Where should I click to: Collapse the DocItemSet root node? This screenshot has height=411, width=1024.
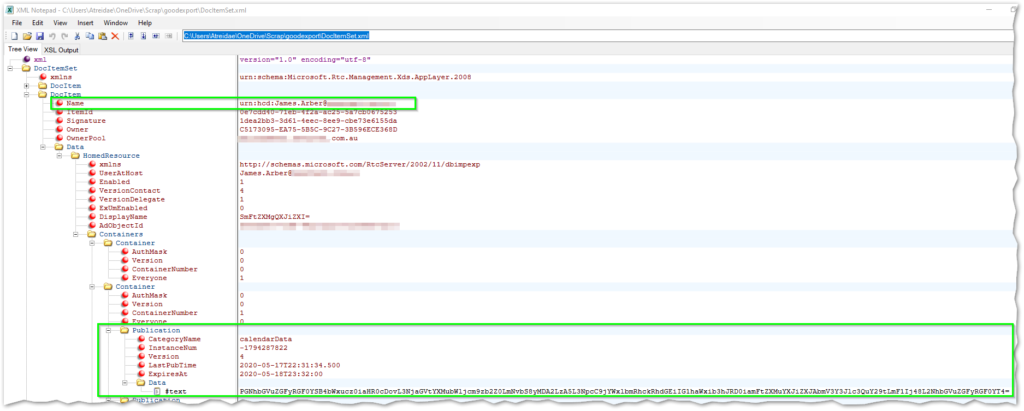10,68
